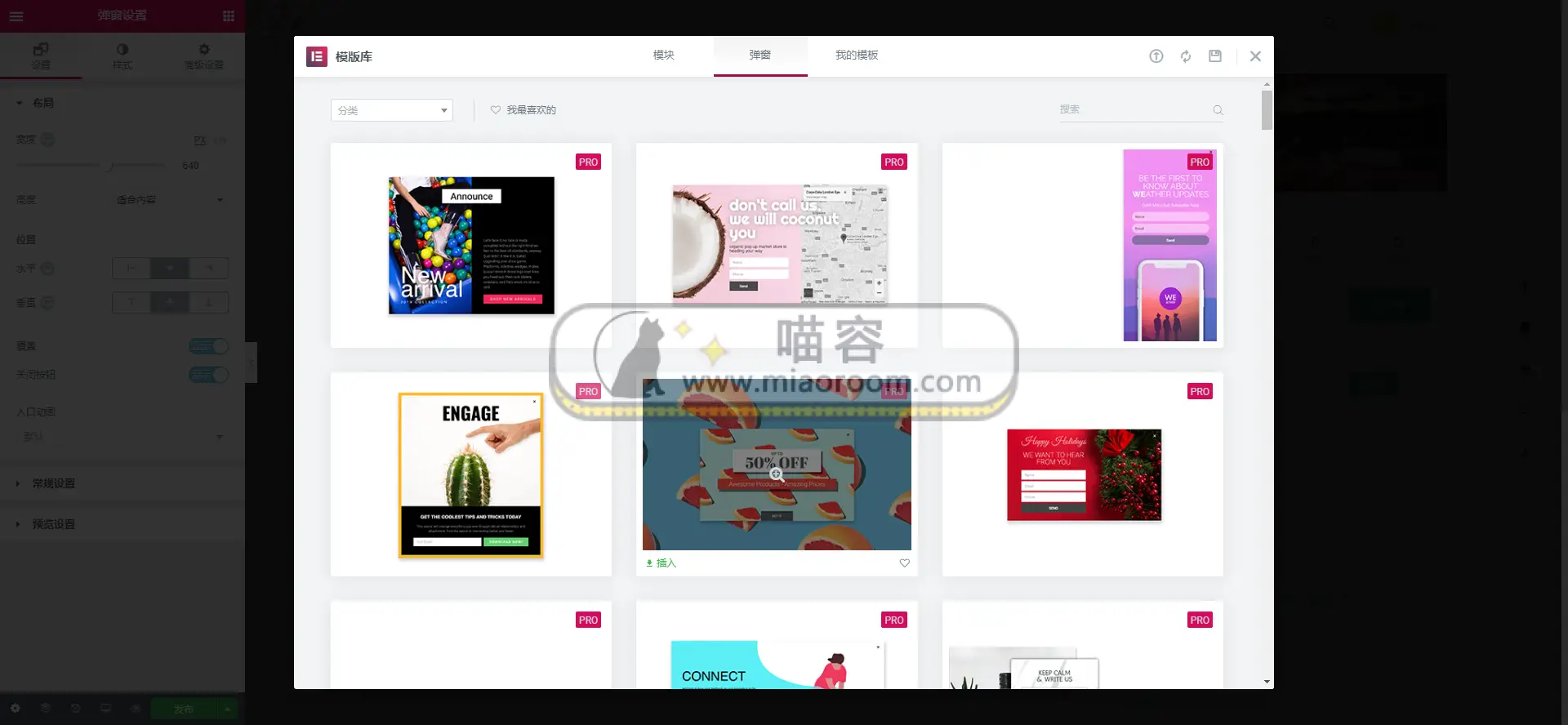Click the upload template icon in library header
The width and height of the screenshot is (1568, 725).
pos(1156,56)
